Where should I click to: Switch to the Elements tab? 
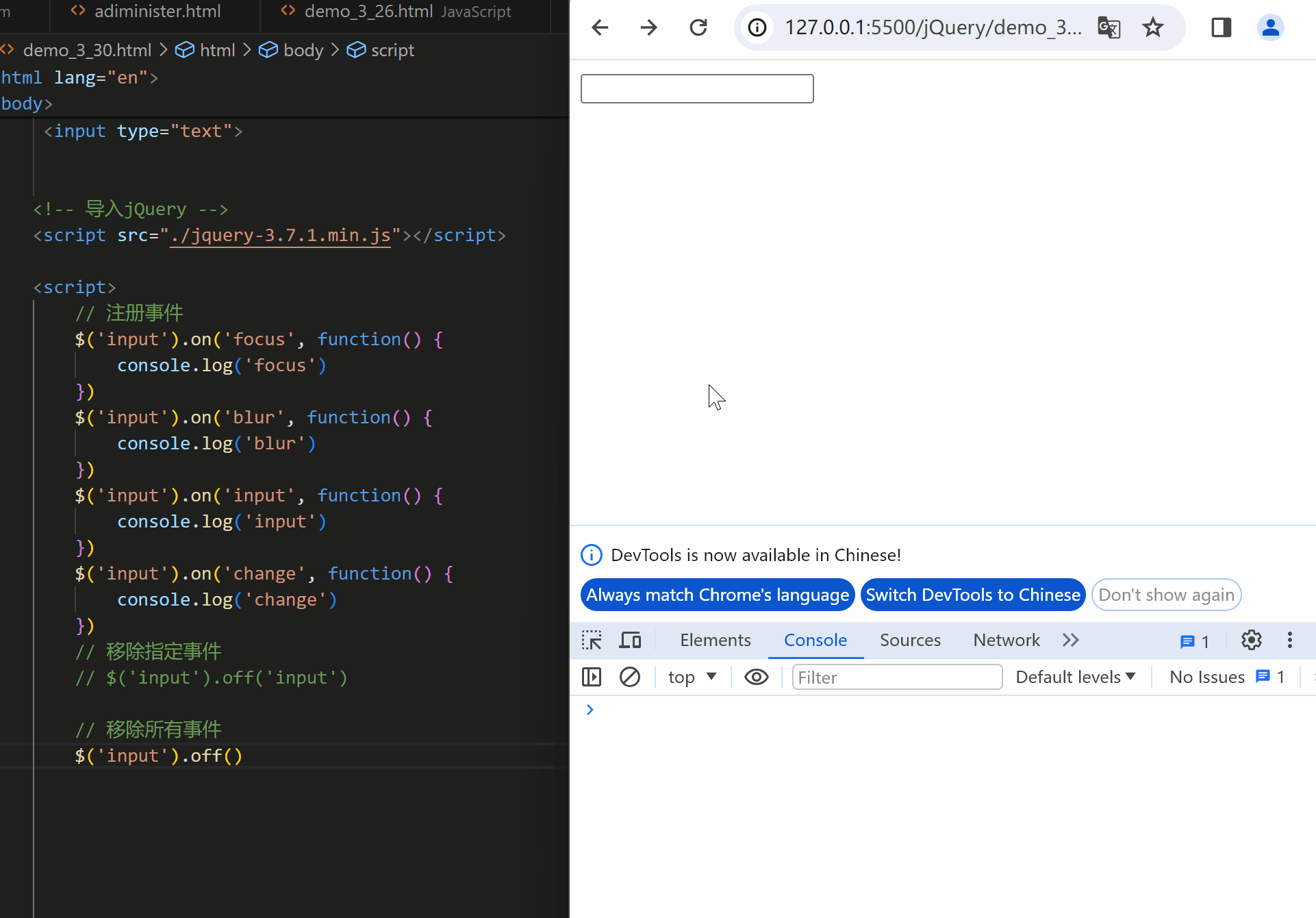click(x=715, y=640)
